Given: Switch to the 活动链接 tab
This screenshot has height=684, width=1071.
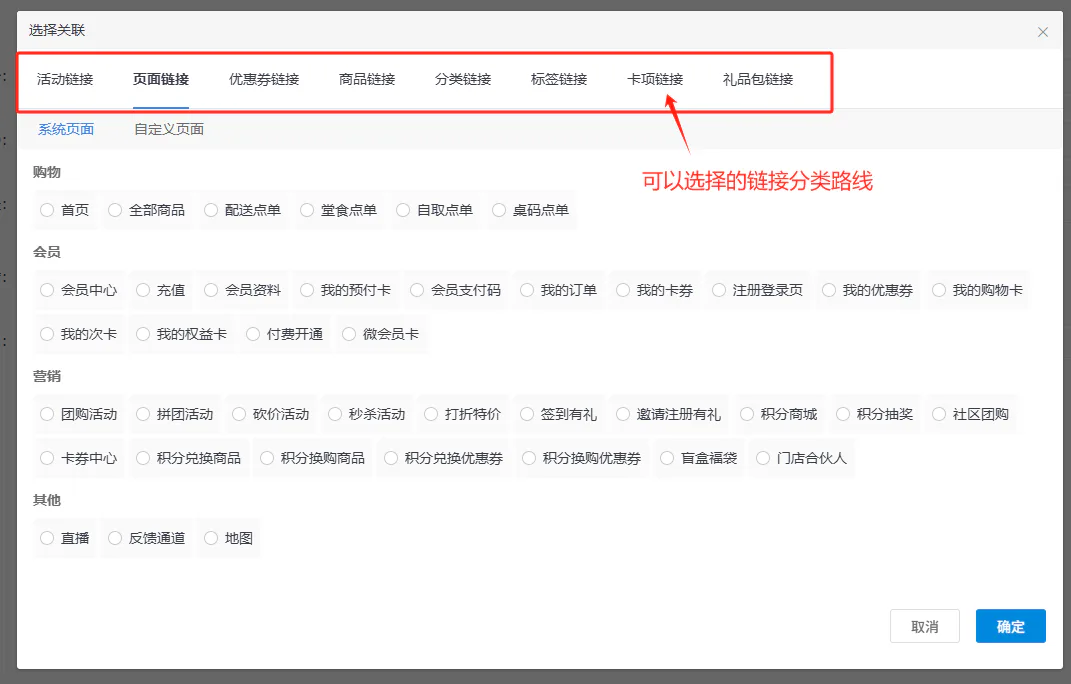Looking at the screenshot, I should 65,79.
